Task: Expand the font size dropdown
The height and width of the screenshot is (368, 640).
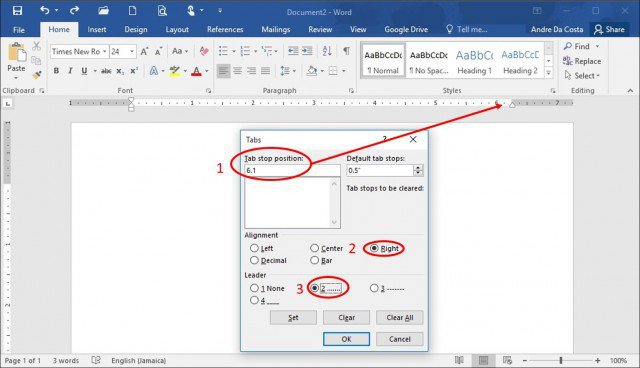Action: 132,51
